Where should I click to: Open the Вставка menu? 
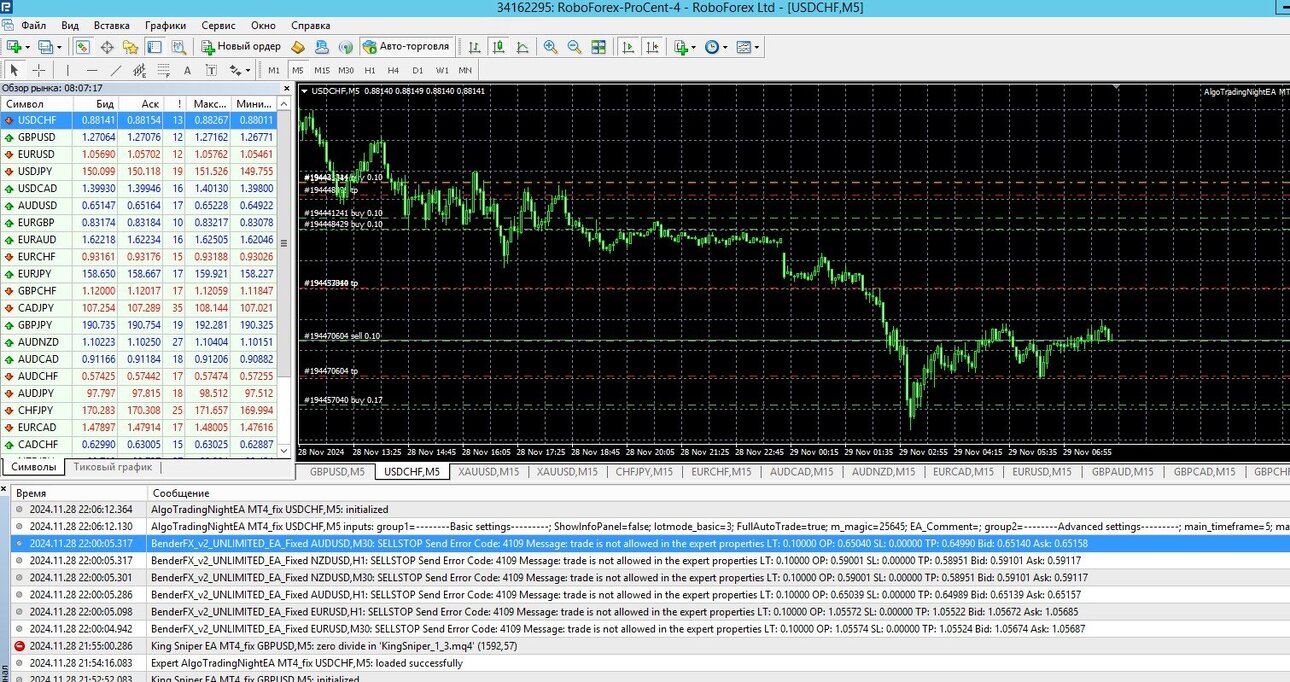(111, 24)
